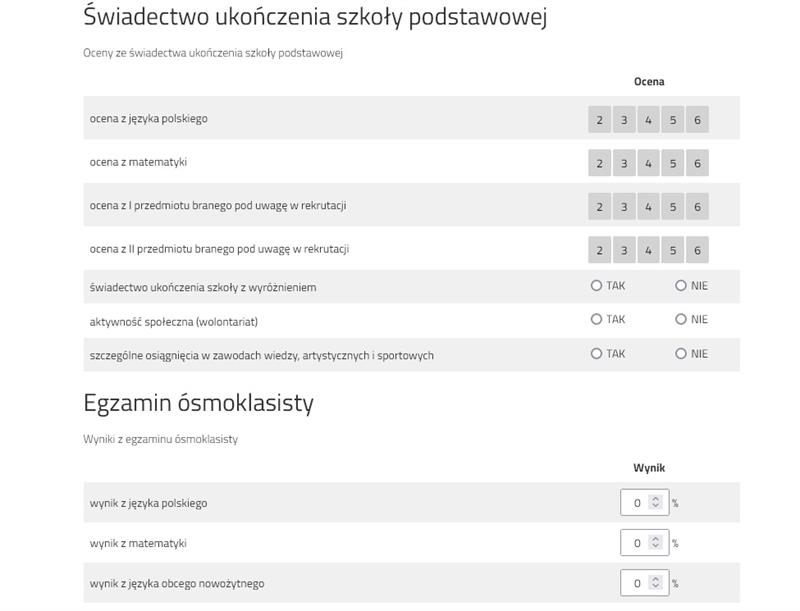Choose grade 6 for matematyka
This screenshot has height=611, width=800.
tap(697, 163)
